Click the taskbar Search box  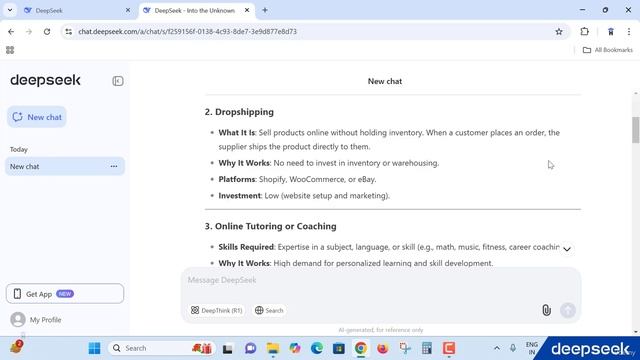tap(161, 348)
